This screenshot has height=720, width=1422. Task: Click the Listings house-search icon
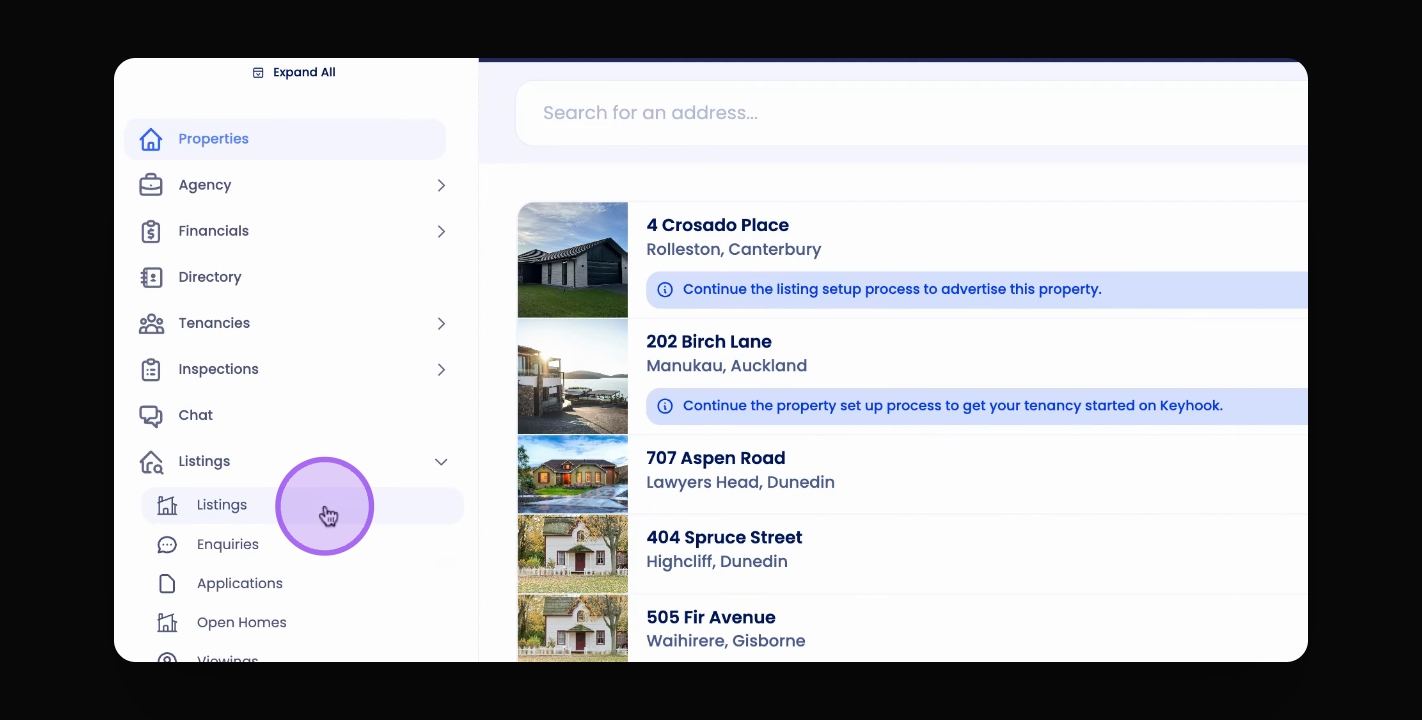[151, 461]
